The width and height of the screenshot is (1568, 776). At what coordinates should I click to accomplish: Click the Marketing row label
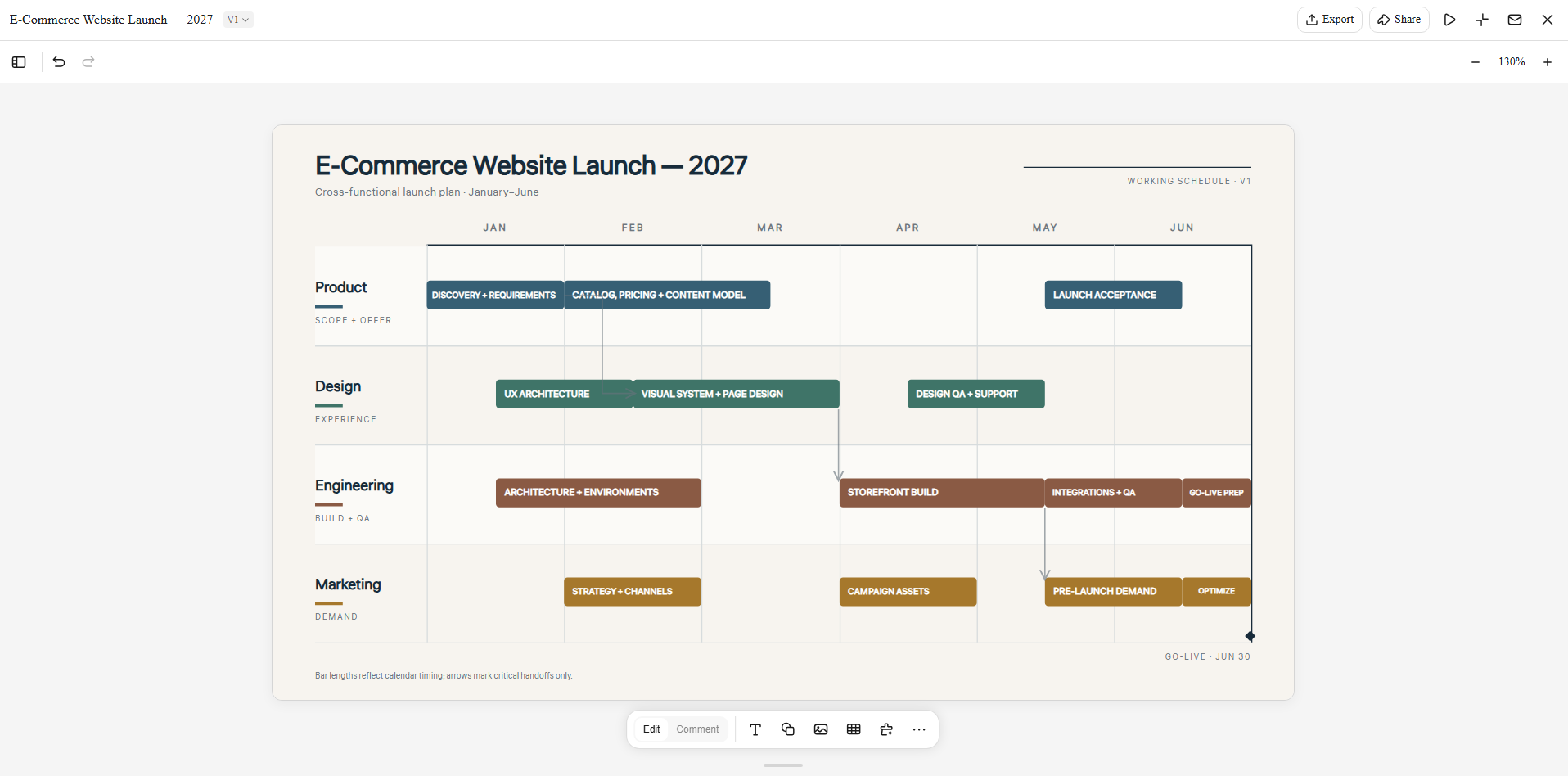pos(348,584)
